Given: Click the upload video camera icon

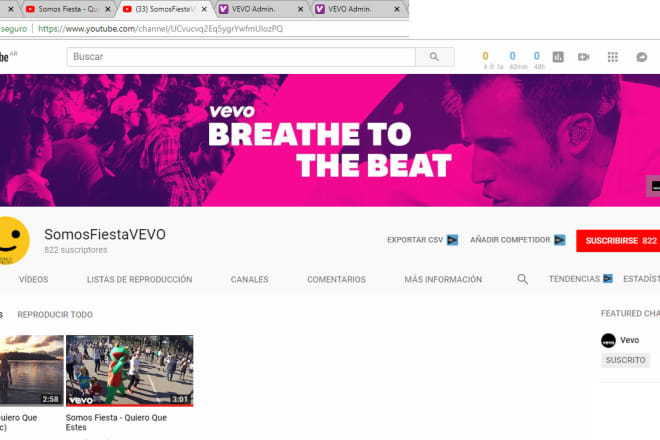Looking at the screenshot, I should click(x=583, y=57).
